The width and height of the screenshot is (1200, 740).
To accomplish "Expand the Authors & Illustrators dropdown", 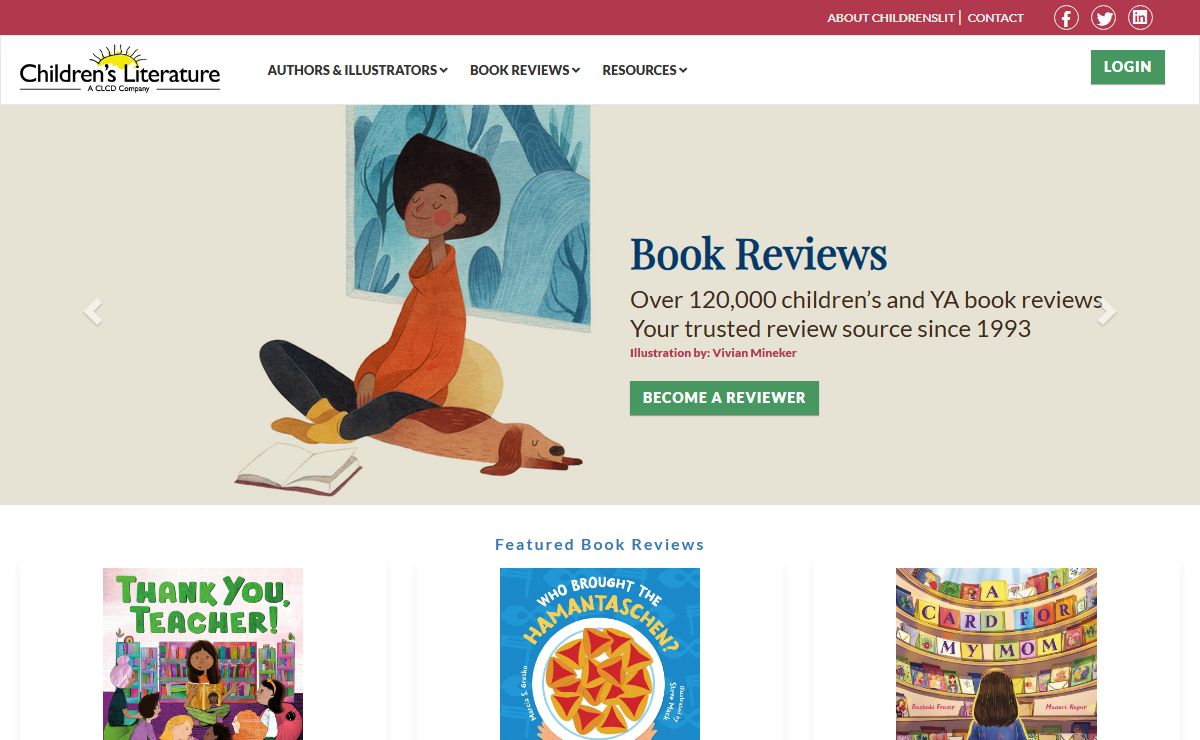I will tap(357, 70).
